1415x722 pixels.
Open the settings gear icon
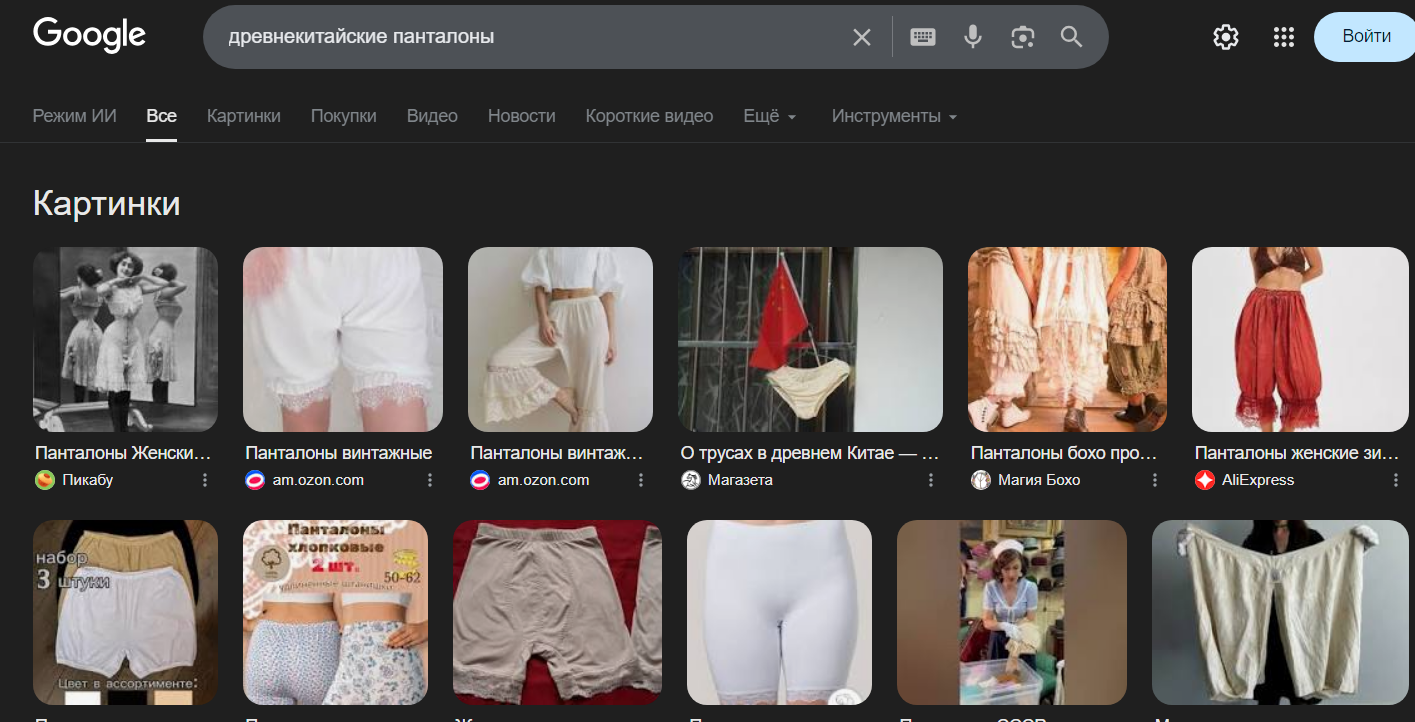tap(1225, 37)
